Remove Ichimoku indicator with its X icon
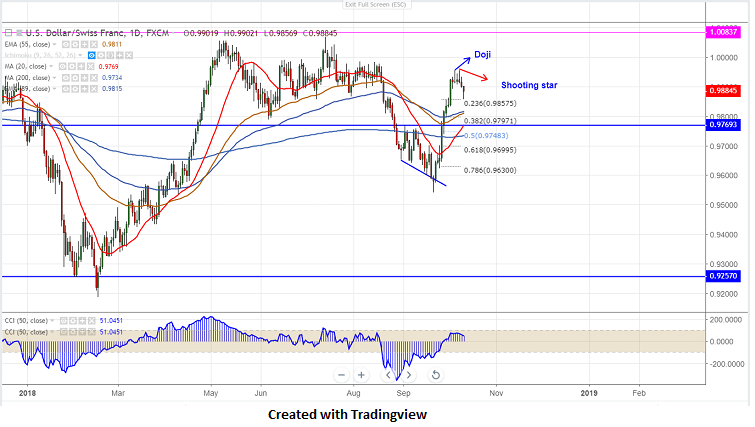The width and height of the screenshot is (755, 427). pyautogui.click(x=129, y=55)
